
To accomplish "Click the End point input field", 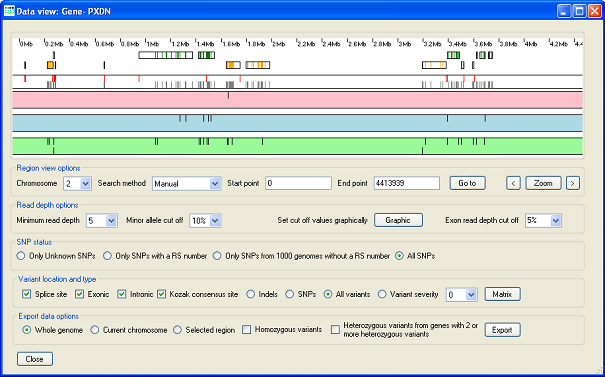I will [407, 183].
